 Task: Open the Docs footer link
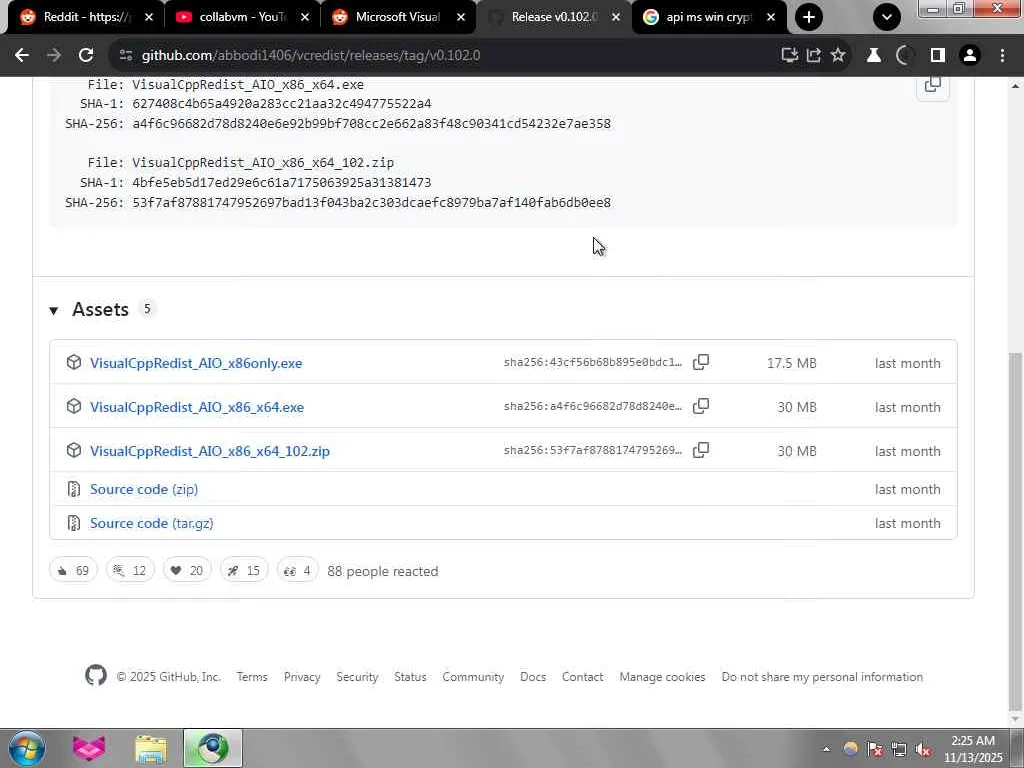(533, 677)
